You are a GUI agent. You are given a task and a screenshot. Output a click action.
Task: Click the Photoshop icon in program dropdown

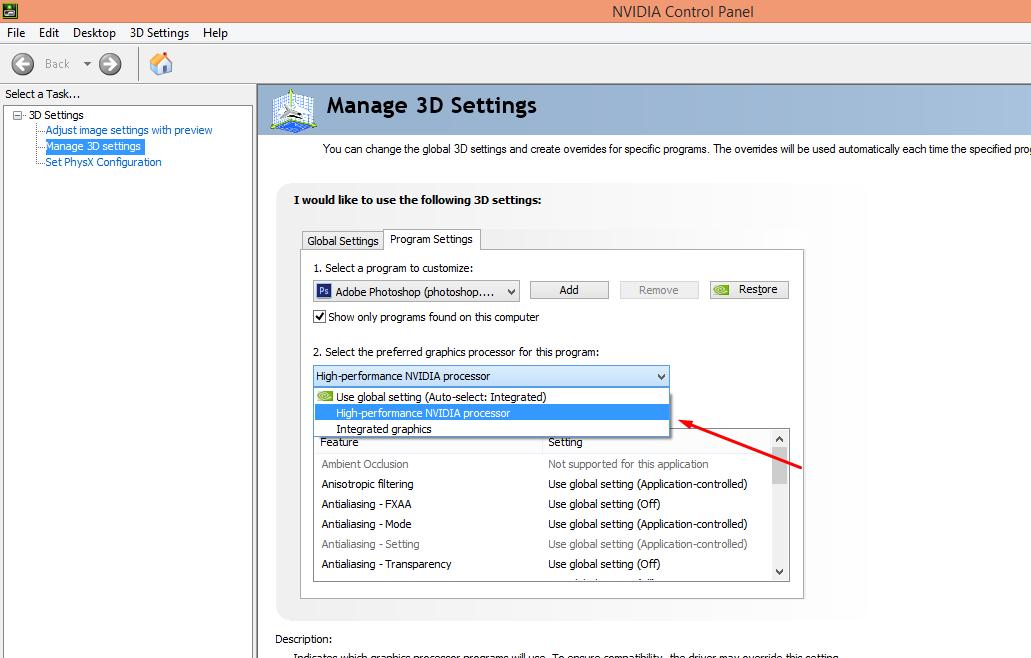[324, 291]
